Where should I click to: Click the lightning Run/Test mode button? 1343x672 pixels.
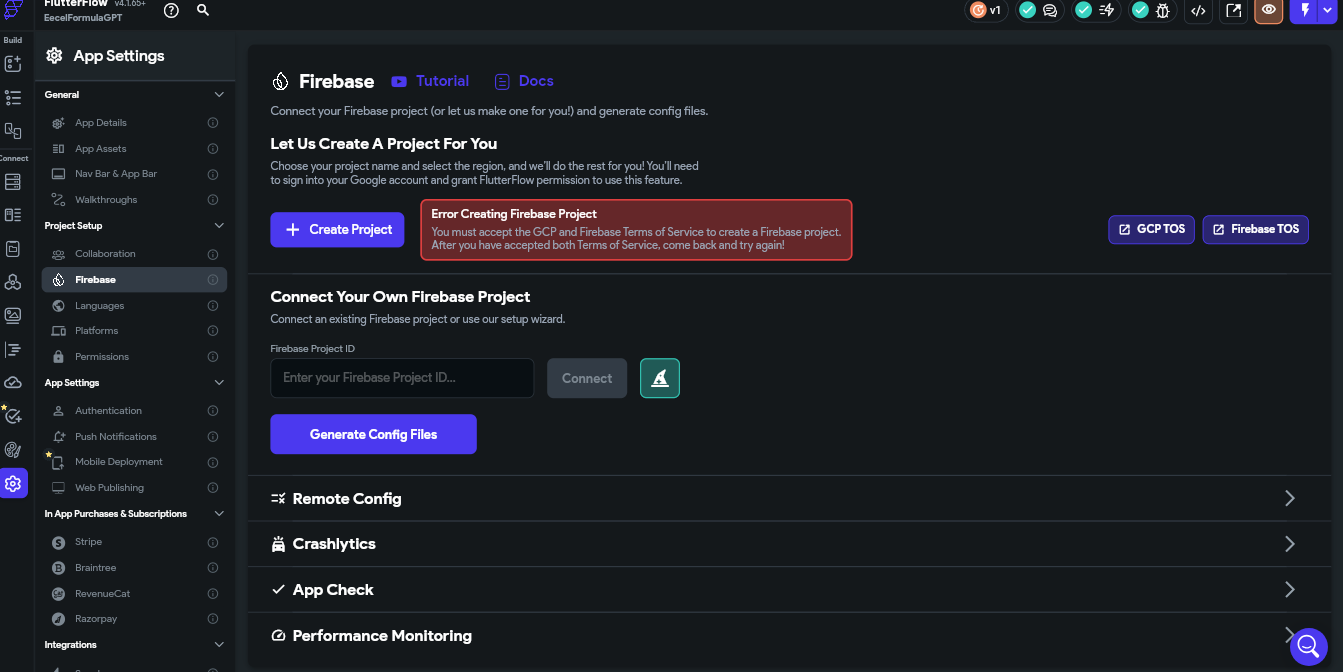[1304, 10]
